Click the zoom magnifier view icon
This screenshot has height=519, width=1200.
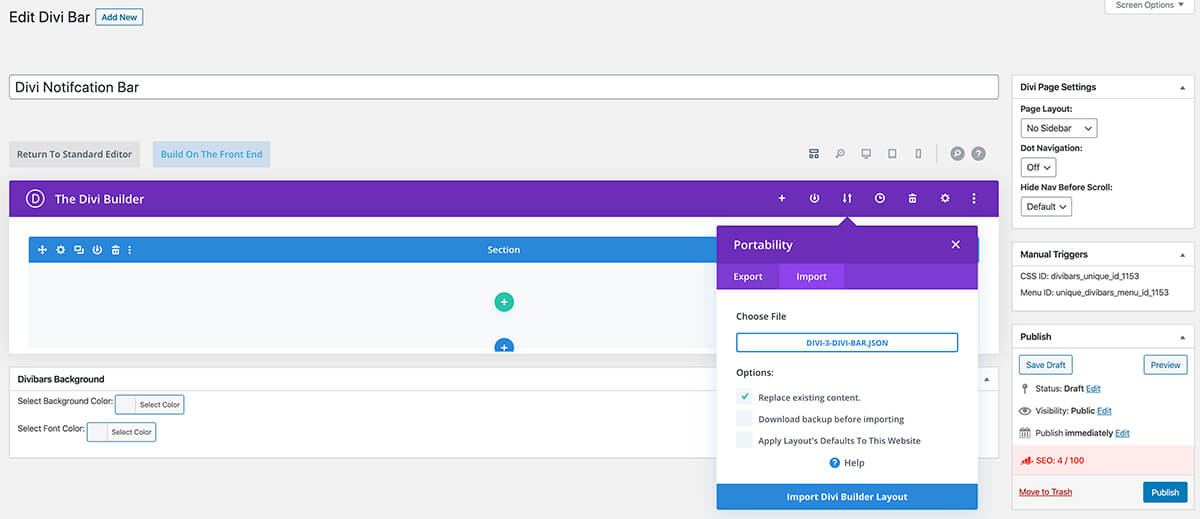(840, 154)
